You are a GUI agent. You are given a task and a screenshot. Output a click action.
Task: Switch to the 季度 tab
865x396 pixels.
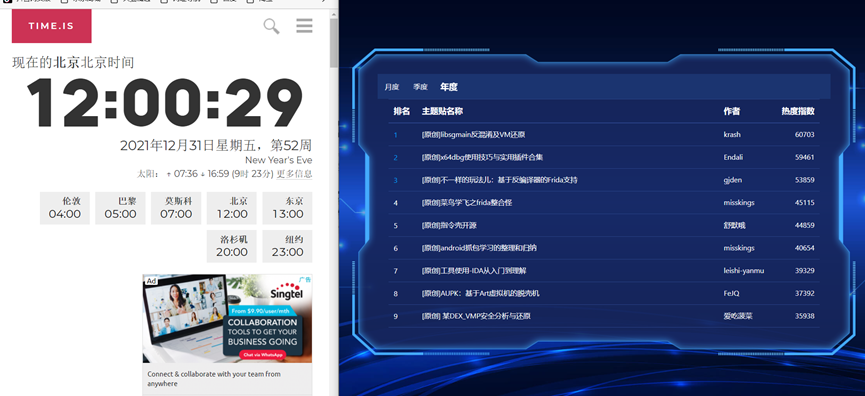click(x=420, y=87)
